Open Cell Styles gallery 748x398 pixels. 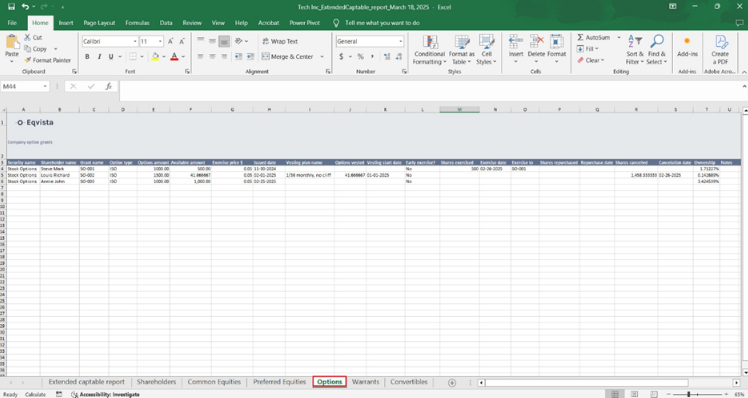tap(487, 50)
